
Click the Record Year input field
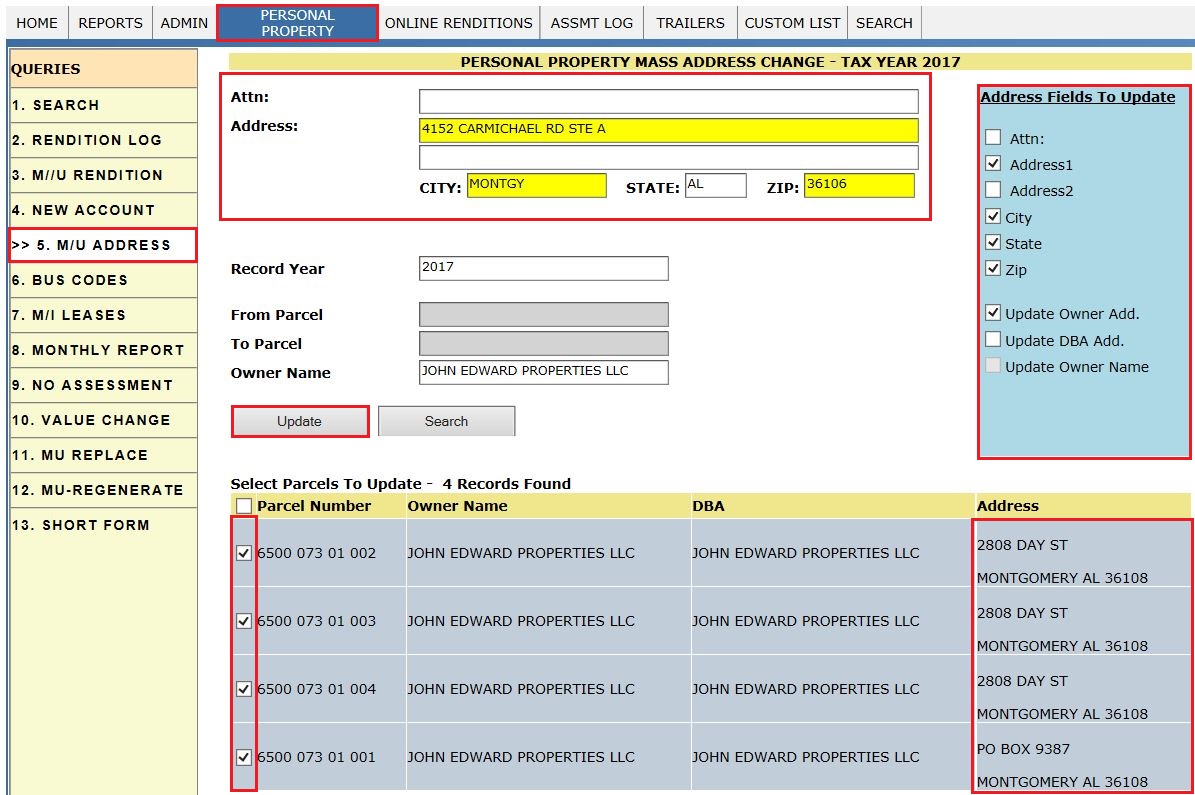pyautogui.click(x=543, y=268)
